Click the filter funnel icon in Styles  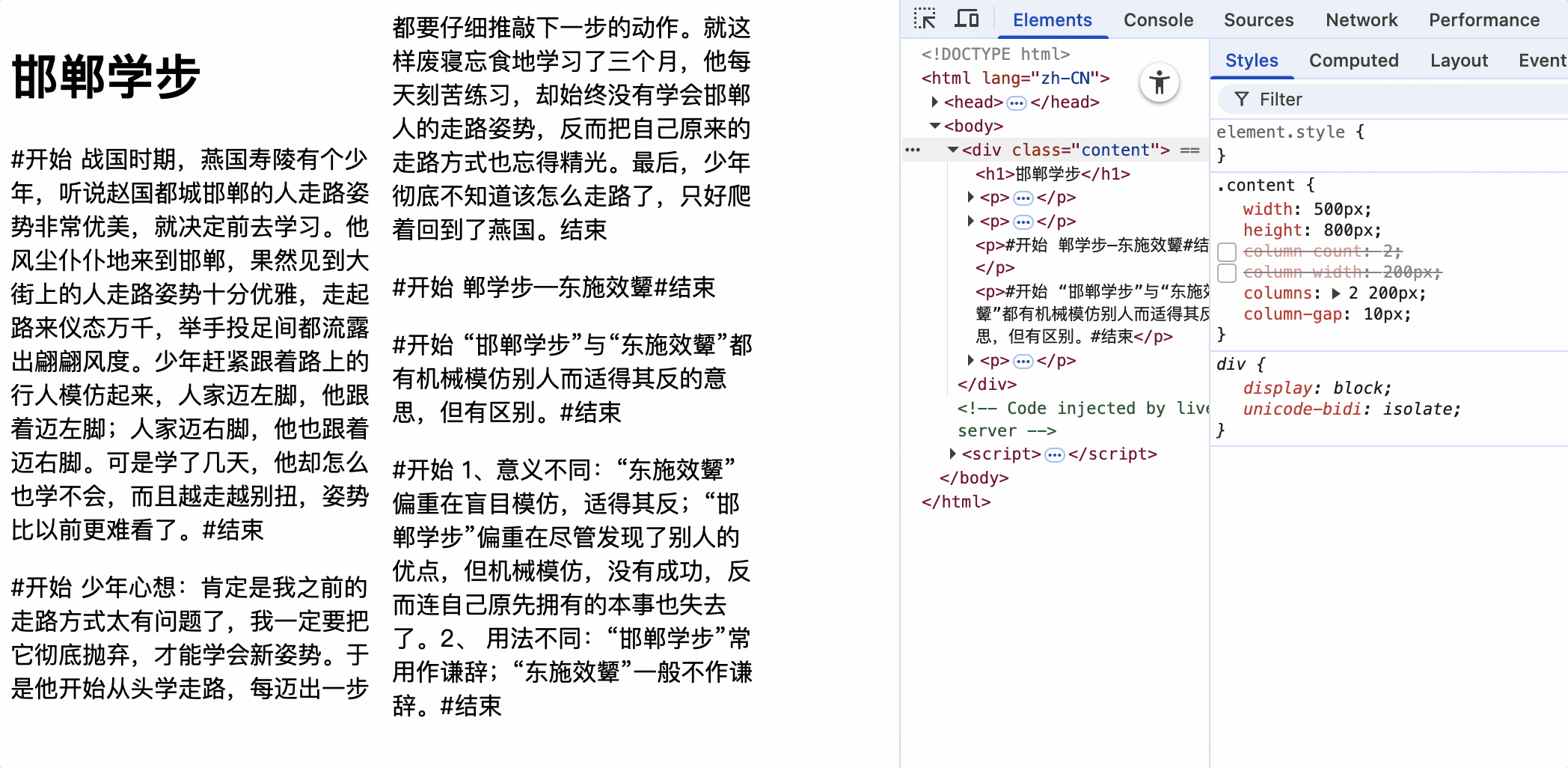point(1242,99)
